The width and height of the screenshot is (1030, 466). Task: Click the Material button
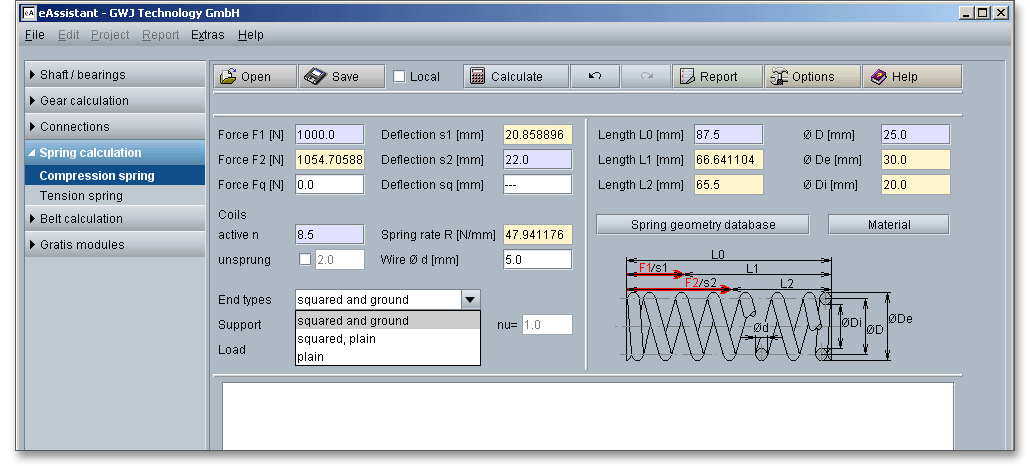[x=888, y=225]
